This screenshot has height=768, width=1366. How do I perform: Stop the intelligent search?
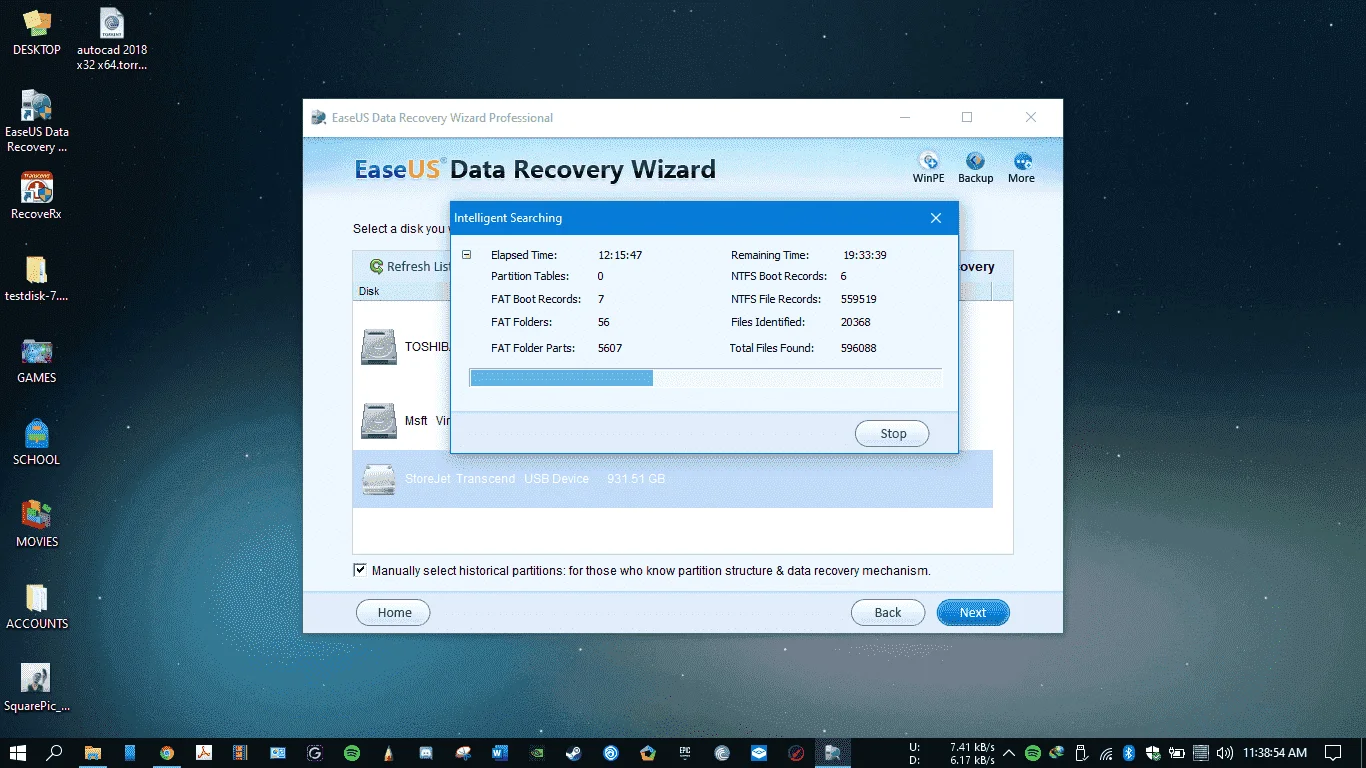[x=893, y=434]
